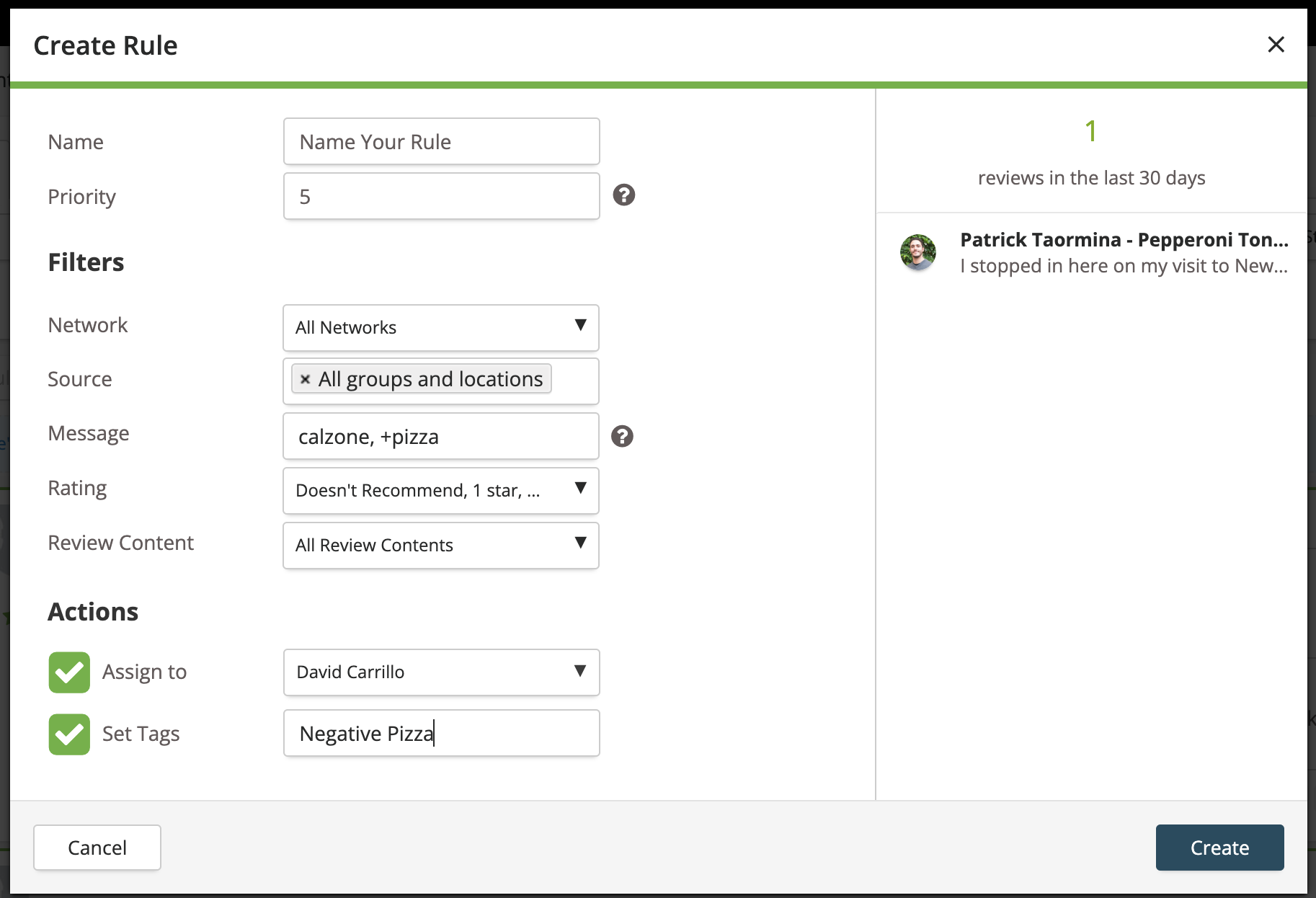1316x898 pixels.
Task: Click the Name Your Rule field
Action: tap(441, 141)
